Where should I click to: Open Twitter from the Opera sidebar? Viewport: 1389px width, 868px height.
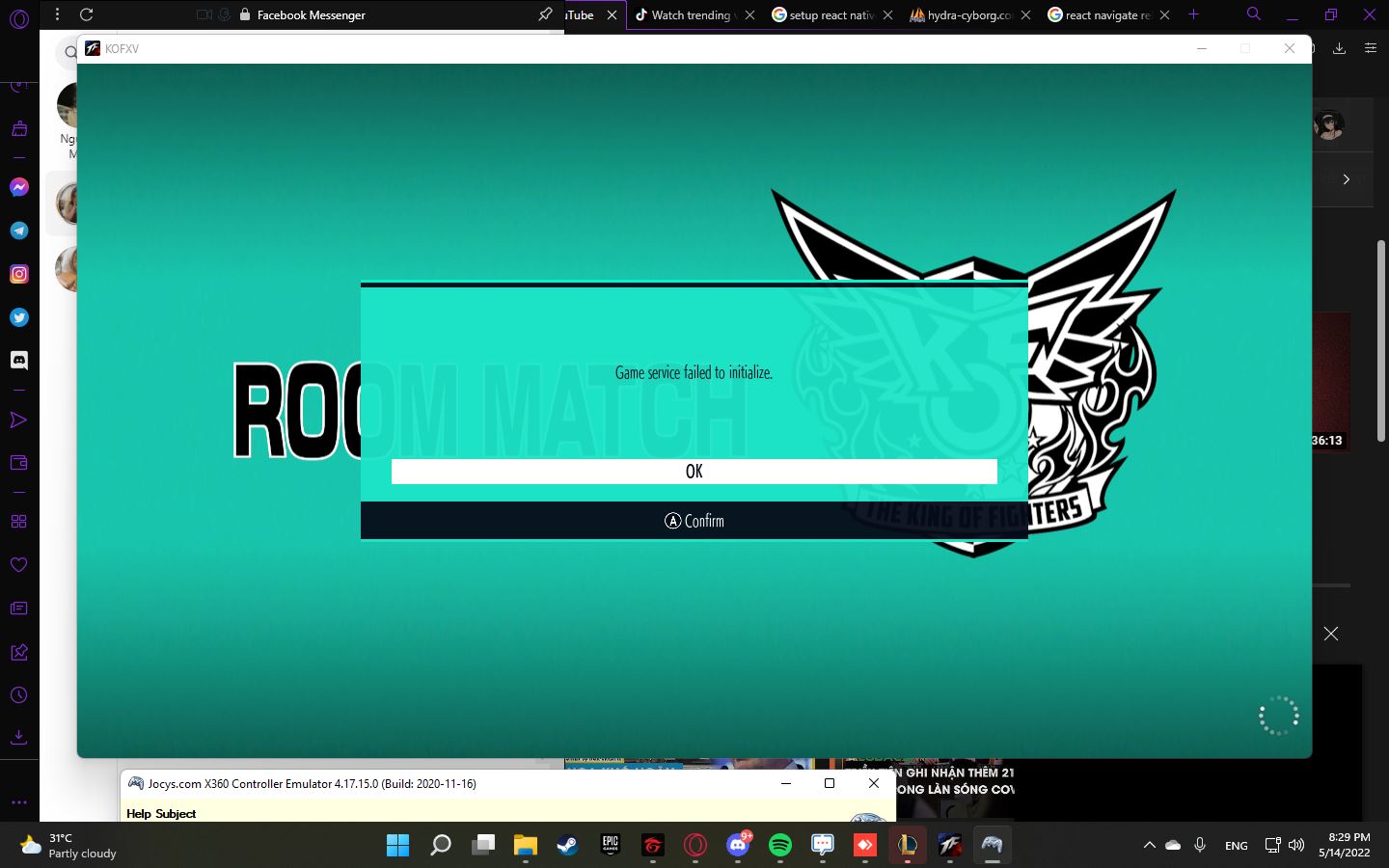coord(18,317)
